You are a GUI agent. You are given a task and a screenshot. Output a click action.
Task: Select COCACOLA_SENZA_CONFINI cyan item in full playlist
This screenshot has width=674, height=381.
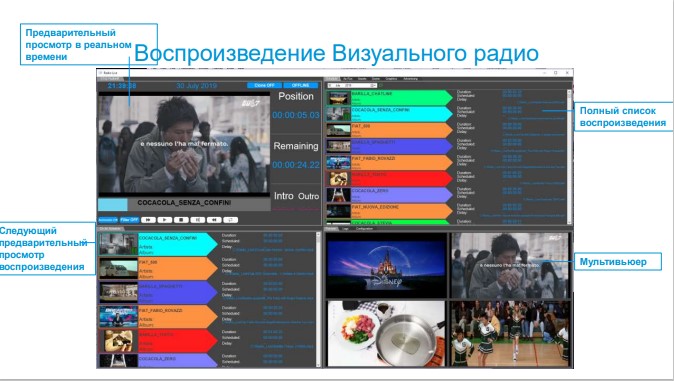[x=402, y=114]
